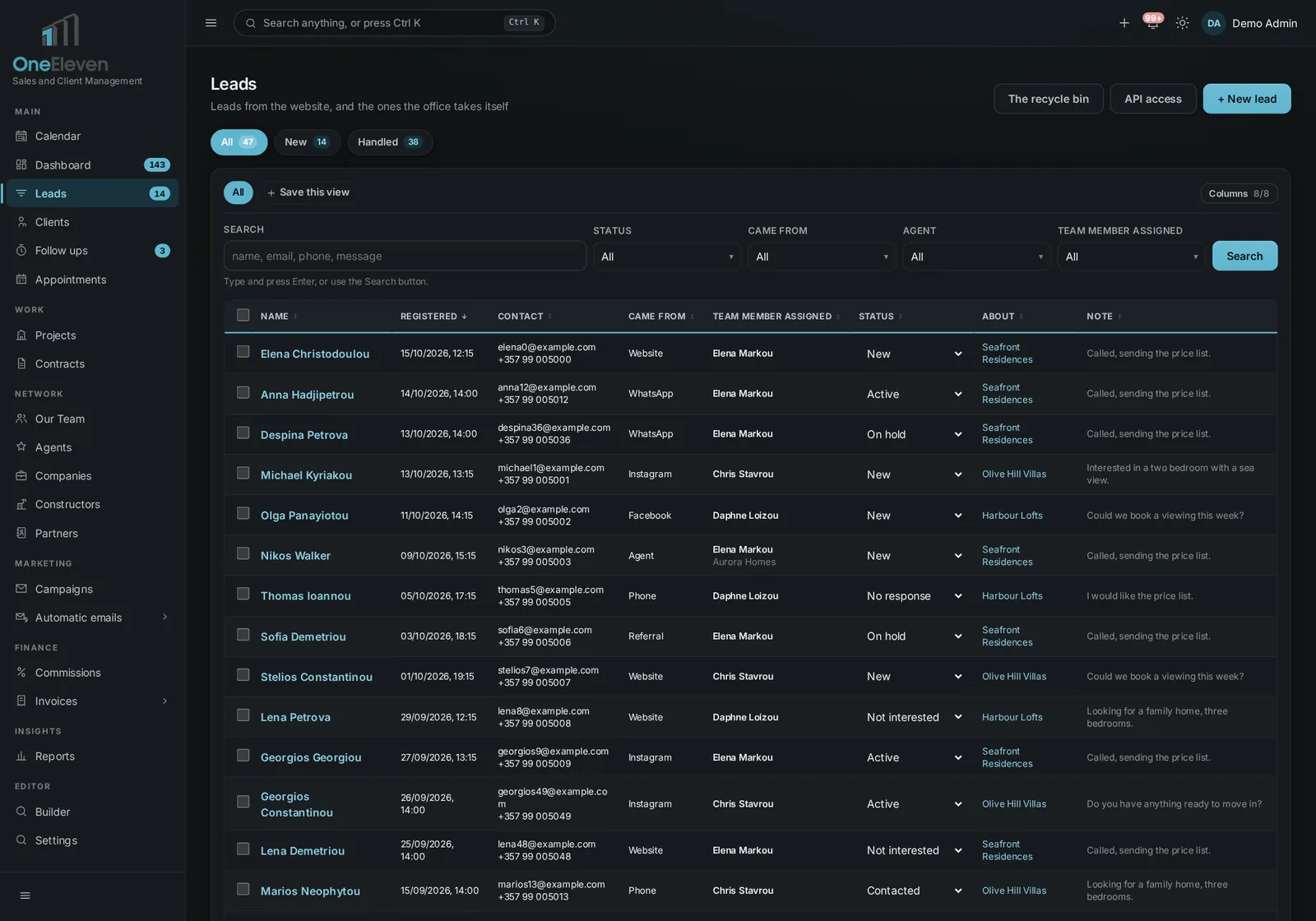Viewport: 1316px width, 921px height.
Task: Toggle the light/dark theme sun icon
Action: tap(1182, 23)
